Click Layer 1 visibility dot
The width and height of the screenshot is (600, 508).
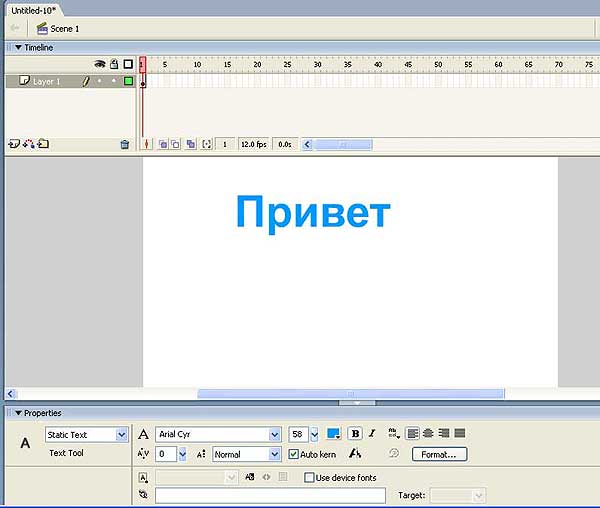pos(99,81)
